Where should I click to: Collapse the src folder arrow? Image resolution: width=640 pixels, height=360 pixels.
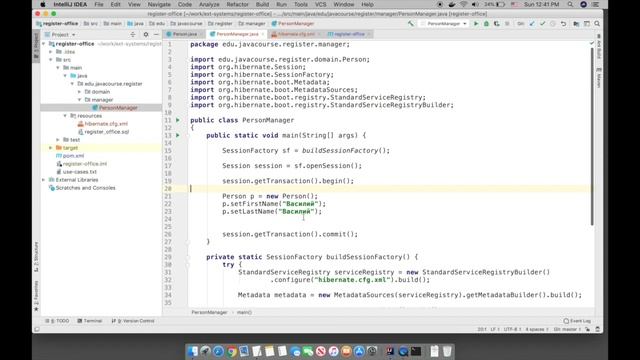[x=51, y=60]
